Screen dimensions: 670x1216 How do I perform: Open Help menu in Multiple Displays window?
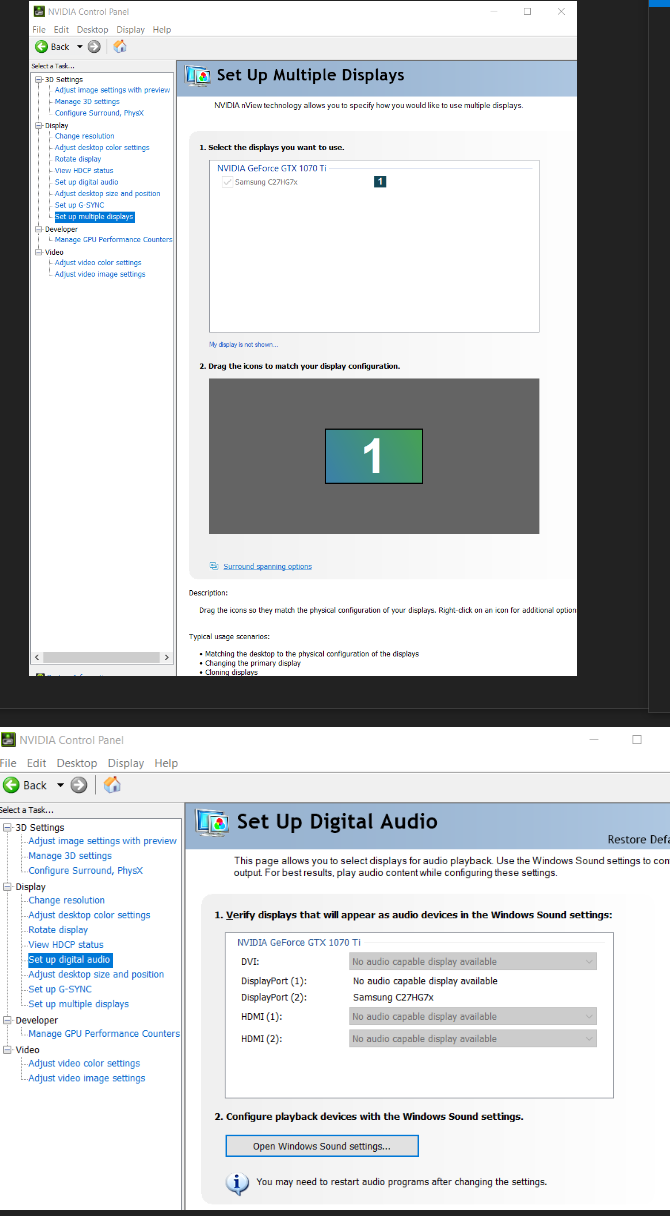tap(162, 30)
